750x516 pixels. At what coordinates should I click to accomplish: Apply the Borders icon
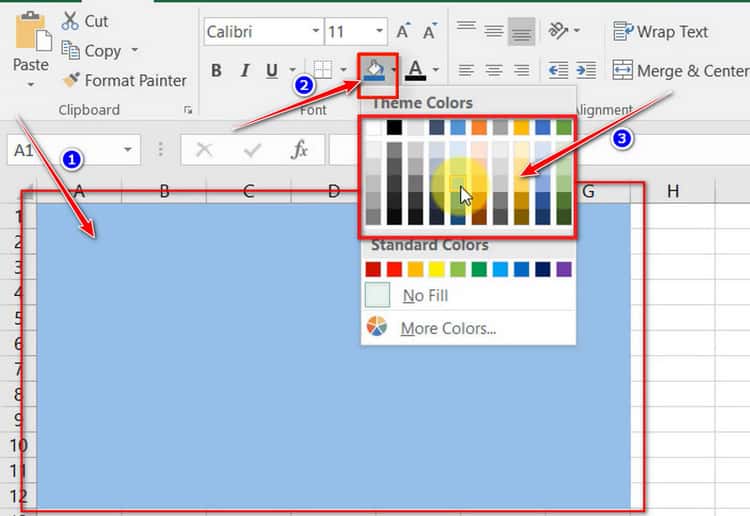[322, 70]
